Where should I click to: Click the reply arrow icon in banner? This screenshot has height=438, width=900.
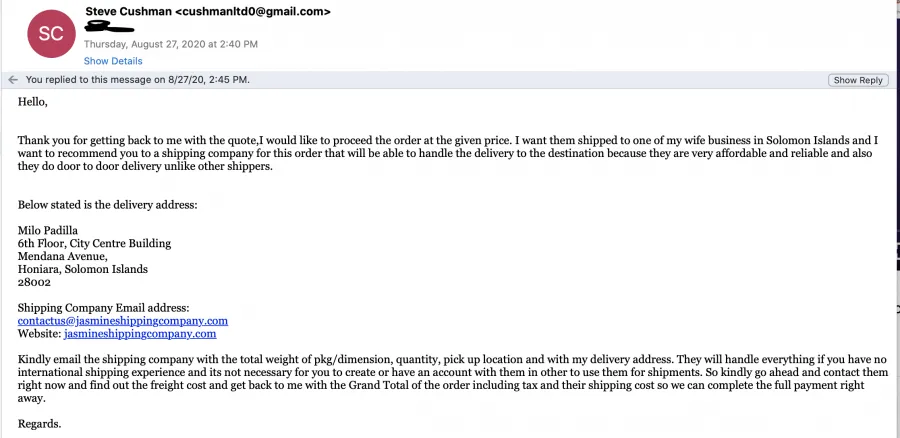pos(13,80)
